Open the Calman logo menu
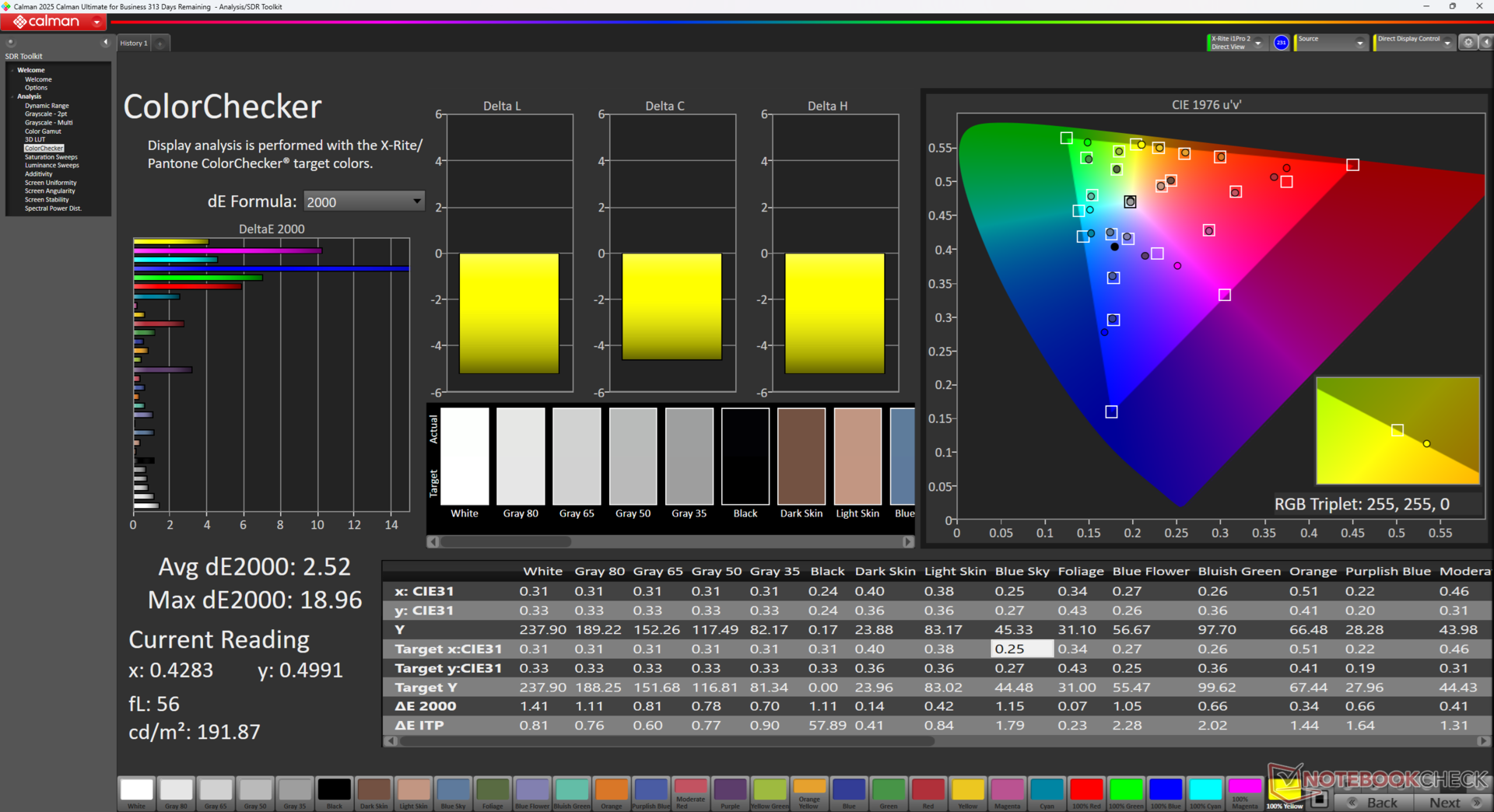 (54, 22)
